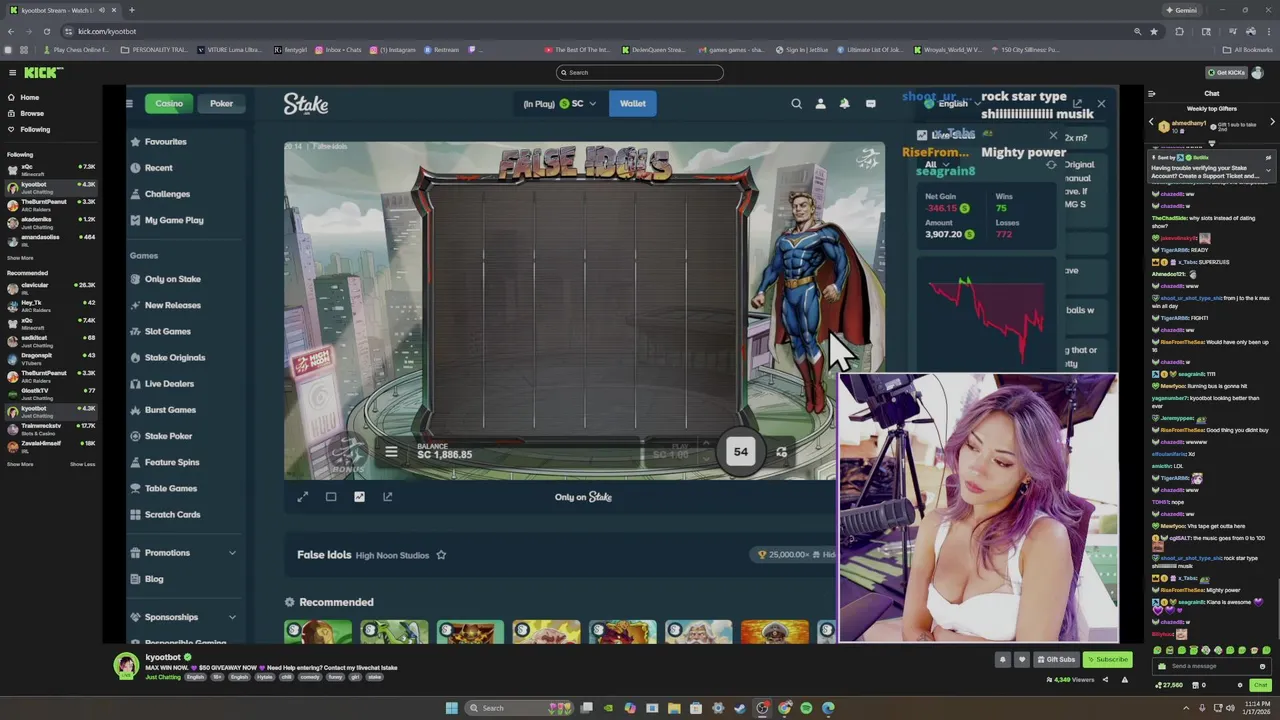Image resolution: width=1280 pixels, height=720 pixels.
Task: Toggle theatre mode for the game
Action: (x=331, y=497)
